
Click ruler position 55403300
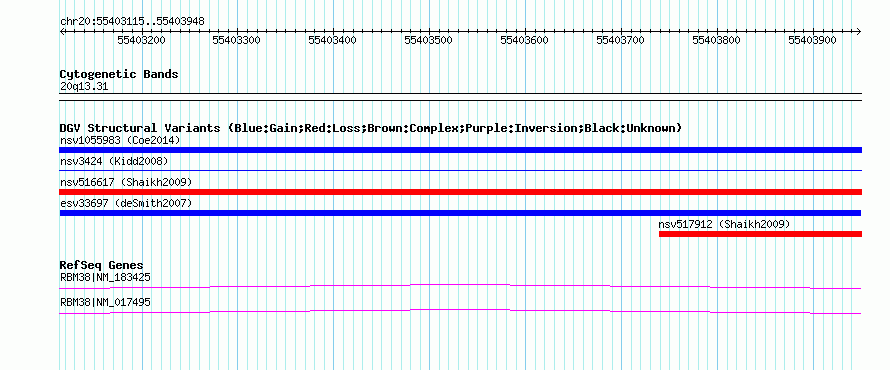coord(237,40)
